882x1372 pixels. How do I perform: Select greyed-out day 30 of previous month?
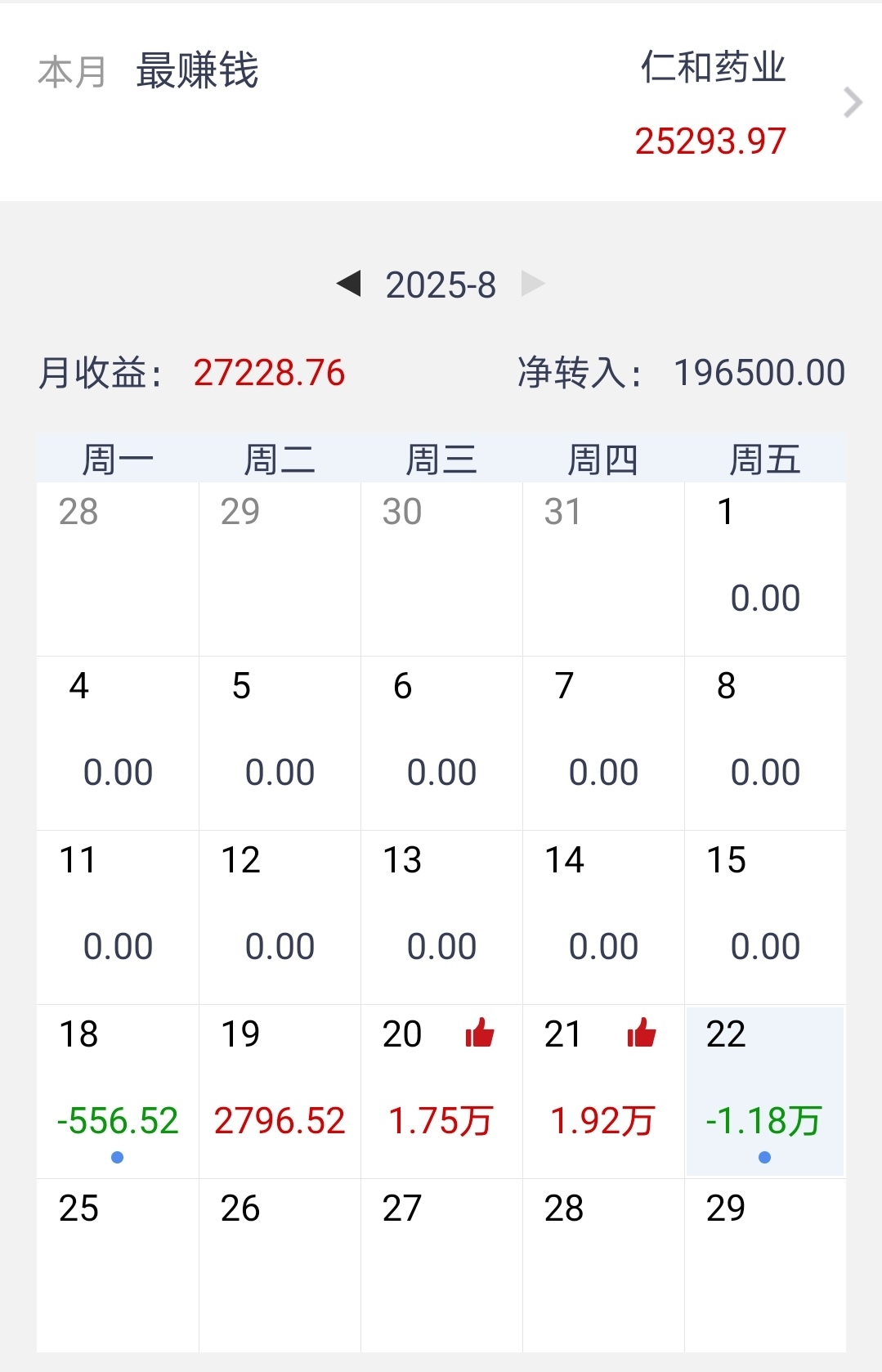tap(441, 569)
